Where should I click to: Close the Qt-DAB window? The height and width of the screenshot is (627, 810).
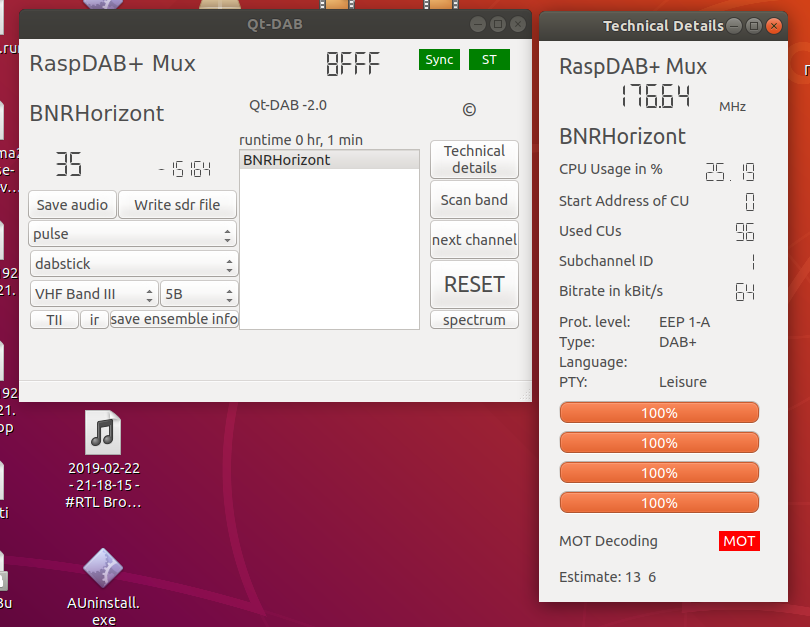point(518,24)
